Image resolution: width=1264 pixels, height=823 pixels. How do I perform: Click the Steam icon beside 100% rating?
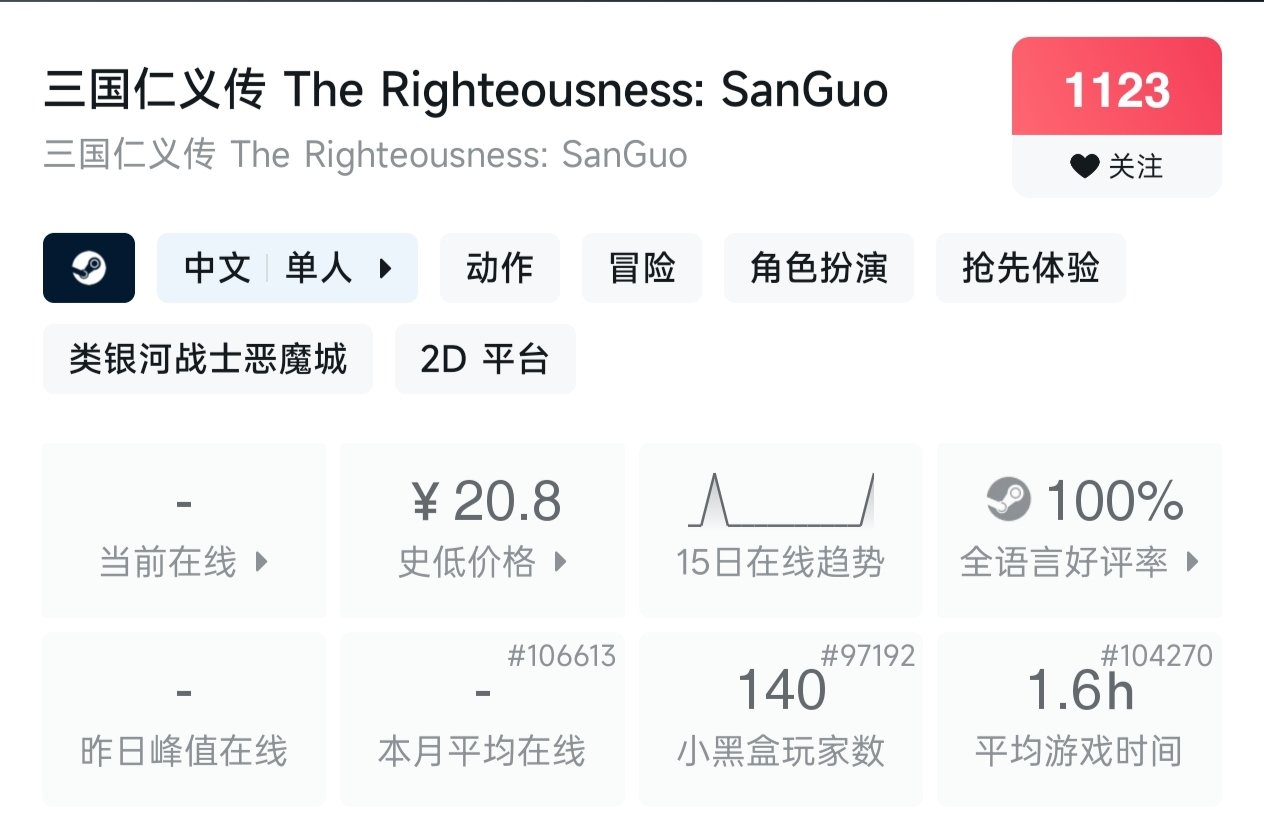coord(1008,500)
